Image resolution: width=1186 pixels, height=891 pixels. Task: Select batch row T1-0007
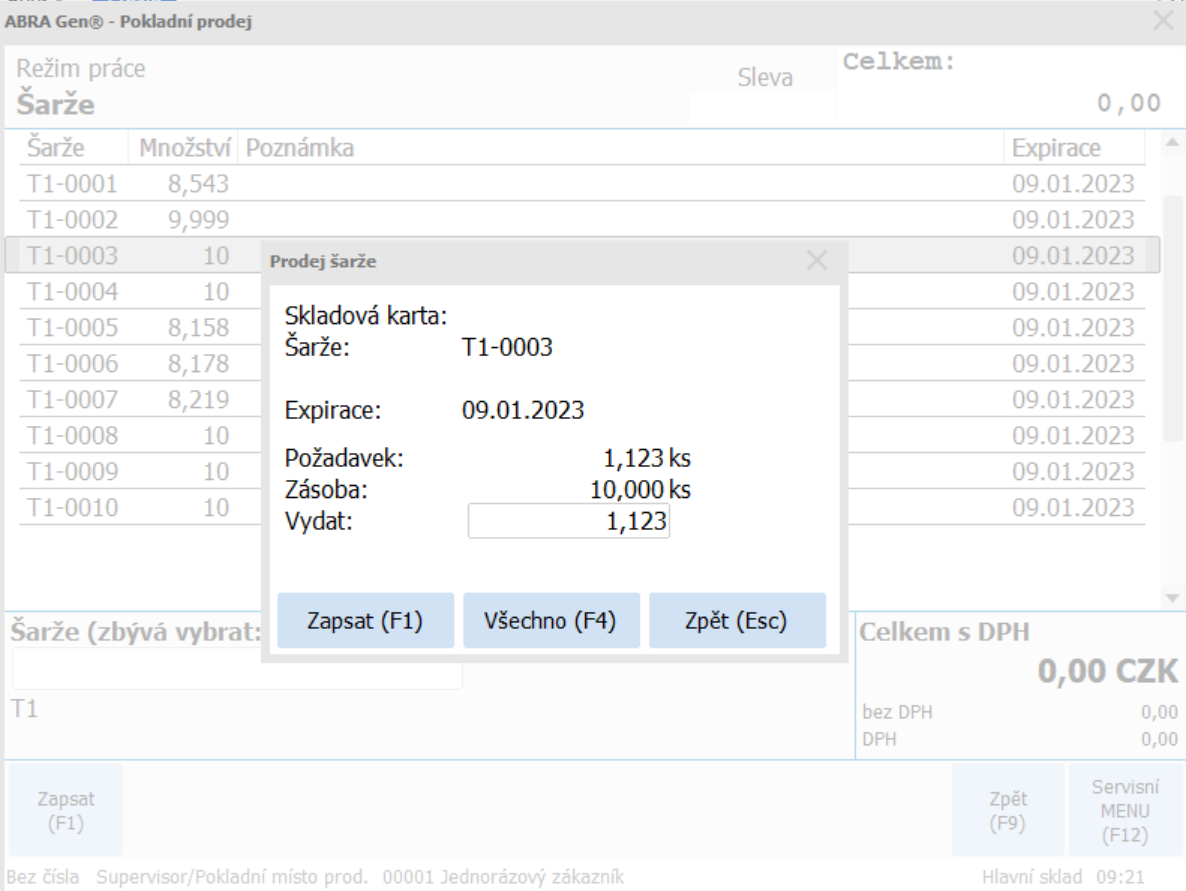[73, 400]
